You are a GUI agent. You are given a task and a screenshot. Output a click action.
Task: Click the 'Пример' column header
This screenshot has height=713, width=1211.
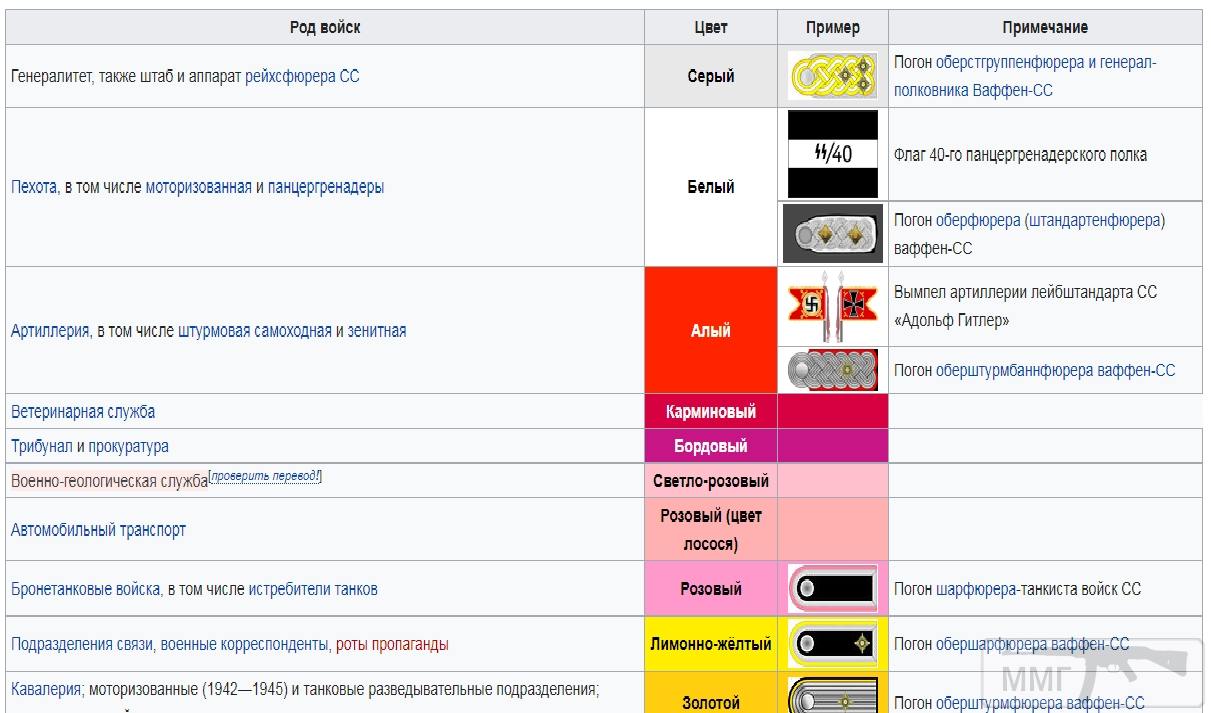click(x=832, y=27)
